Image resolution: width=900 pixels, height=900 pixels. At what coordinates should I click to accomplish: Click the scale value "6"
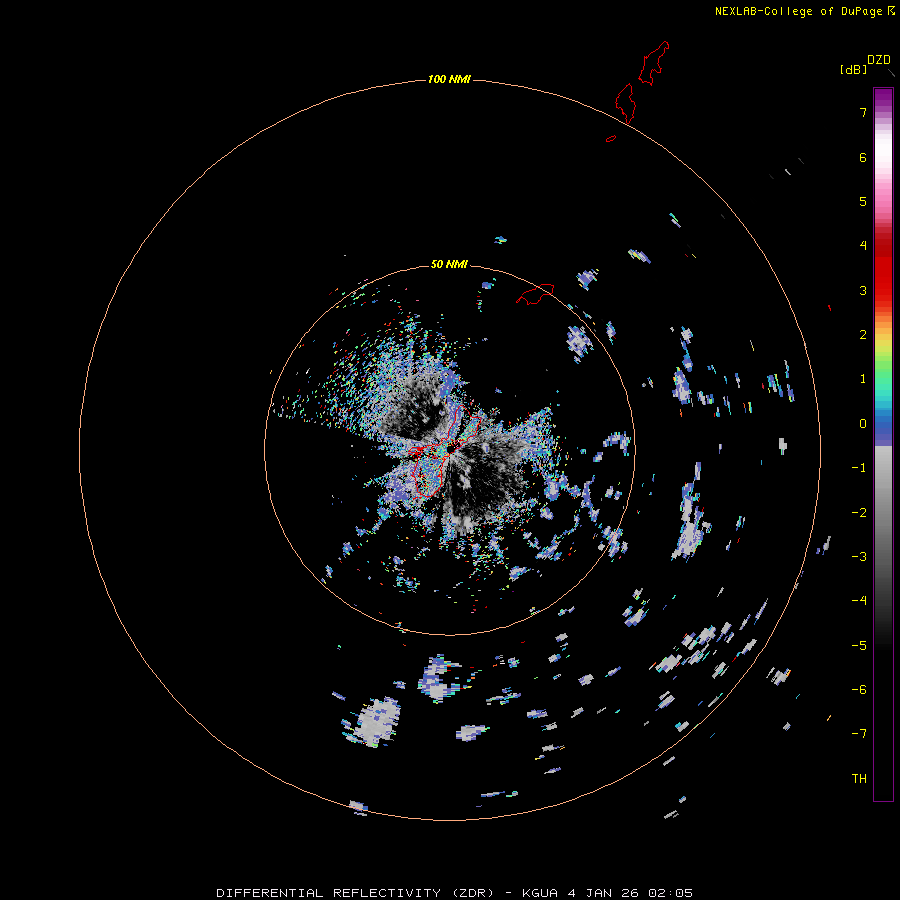click(x=863, y=157)
